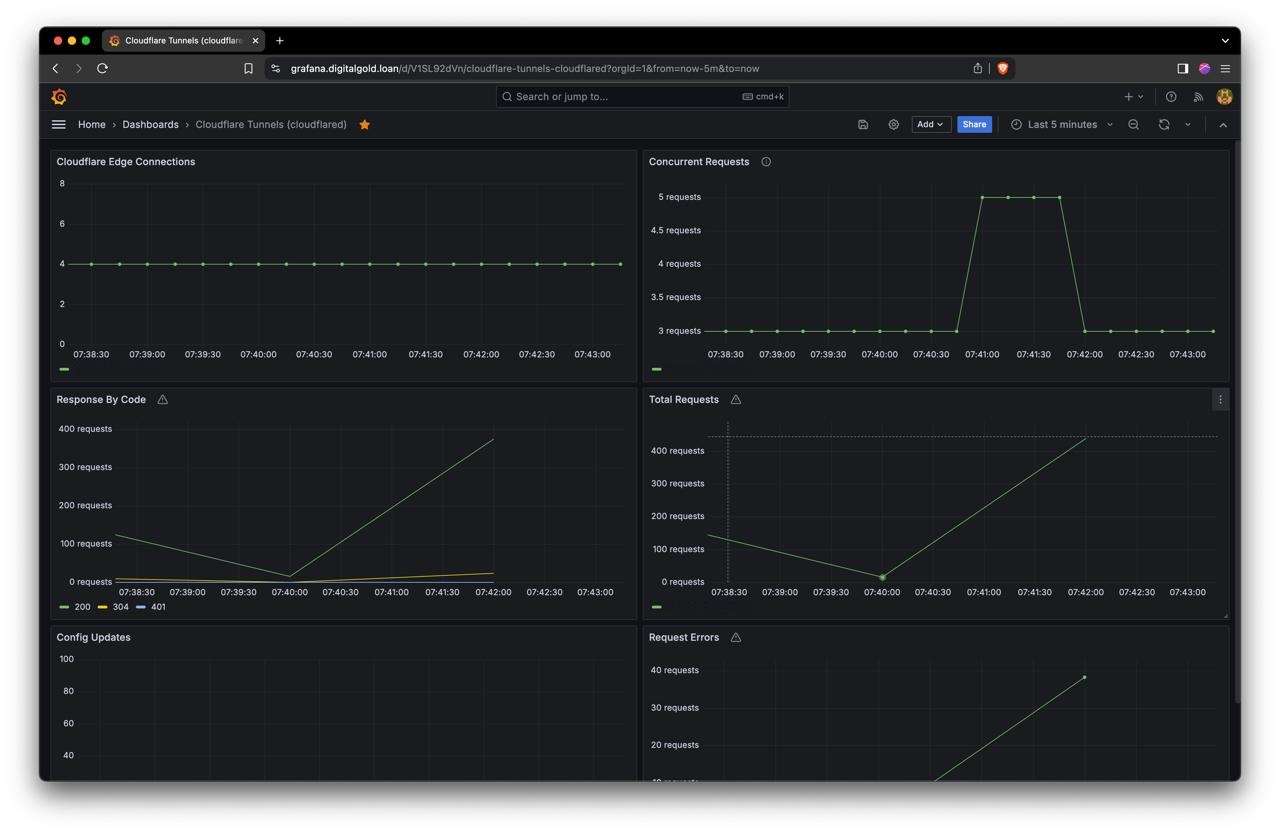The width and height of the screenshot is (1280, 833).
Task: Open the sidebar hamburger menu
Action: click(x=59, y=125)
